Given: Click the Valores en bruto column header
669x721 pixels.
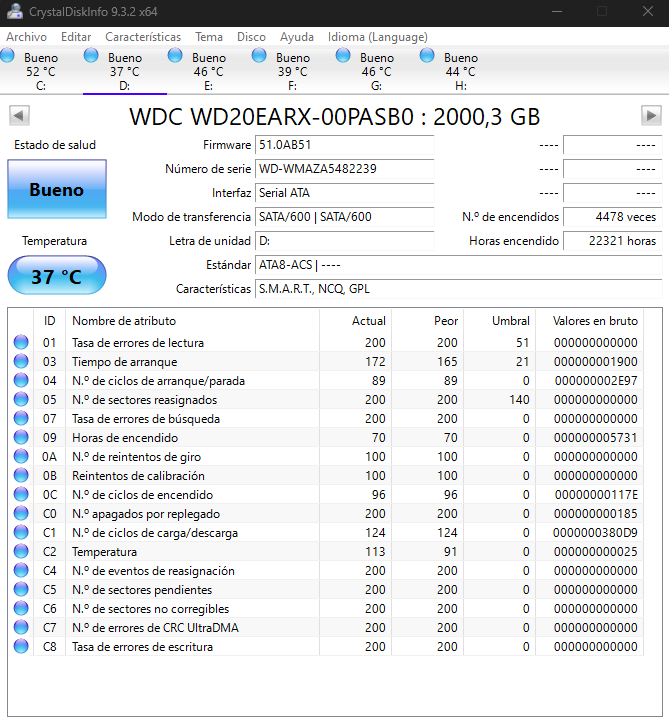Looking at the screenshot, I should click(x=590, y=321).
